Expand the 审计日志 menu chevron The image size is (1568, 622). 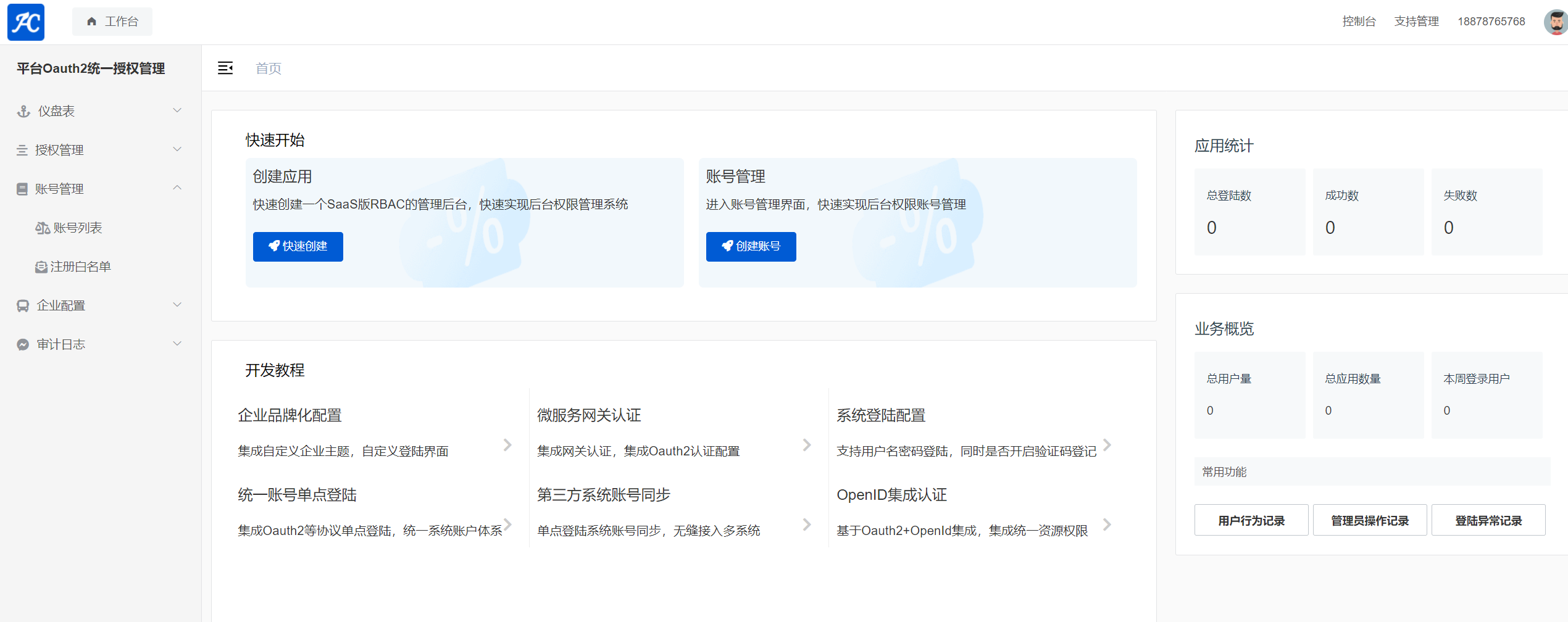(x=178, y=344)
